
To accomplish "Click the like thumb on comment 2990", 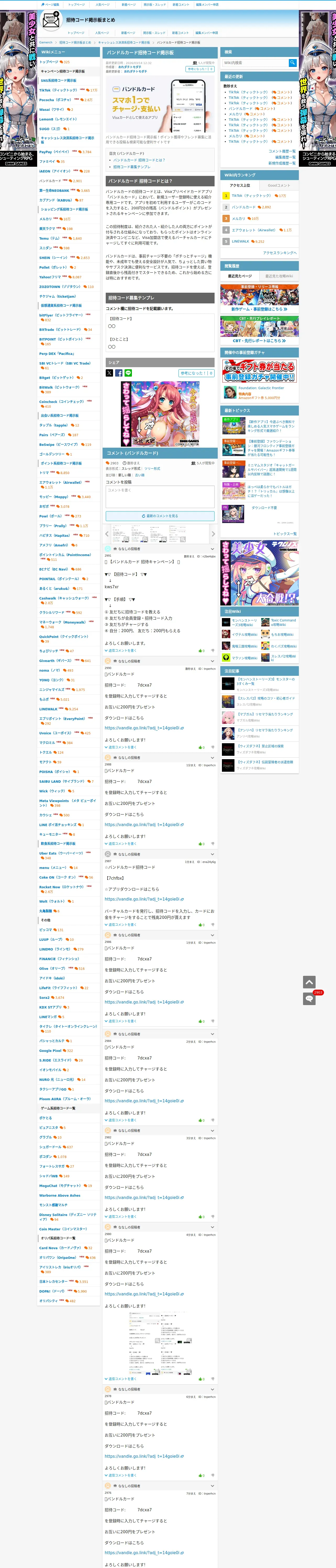I will [x=200, y=747].
